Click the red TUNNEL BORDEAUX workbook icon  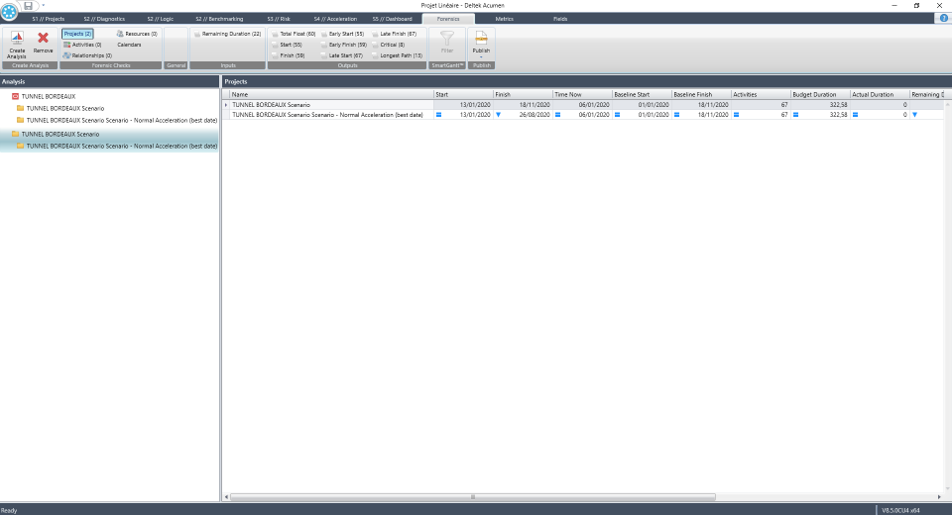(x=15, y=96)
